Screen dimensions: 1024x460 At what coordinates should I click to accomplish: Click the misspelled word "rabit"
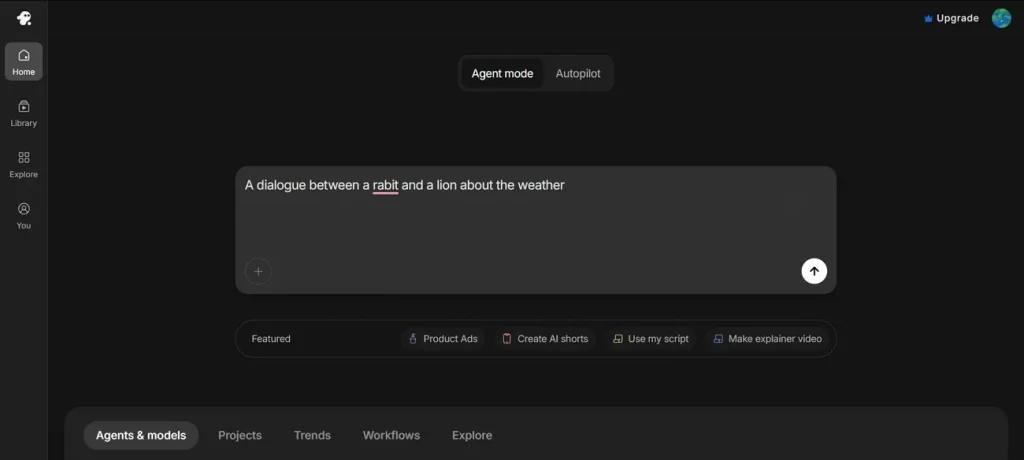[385, 186]
